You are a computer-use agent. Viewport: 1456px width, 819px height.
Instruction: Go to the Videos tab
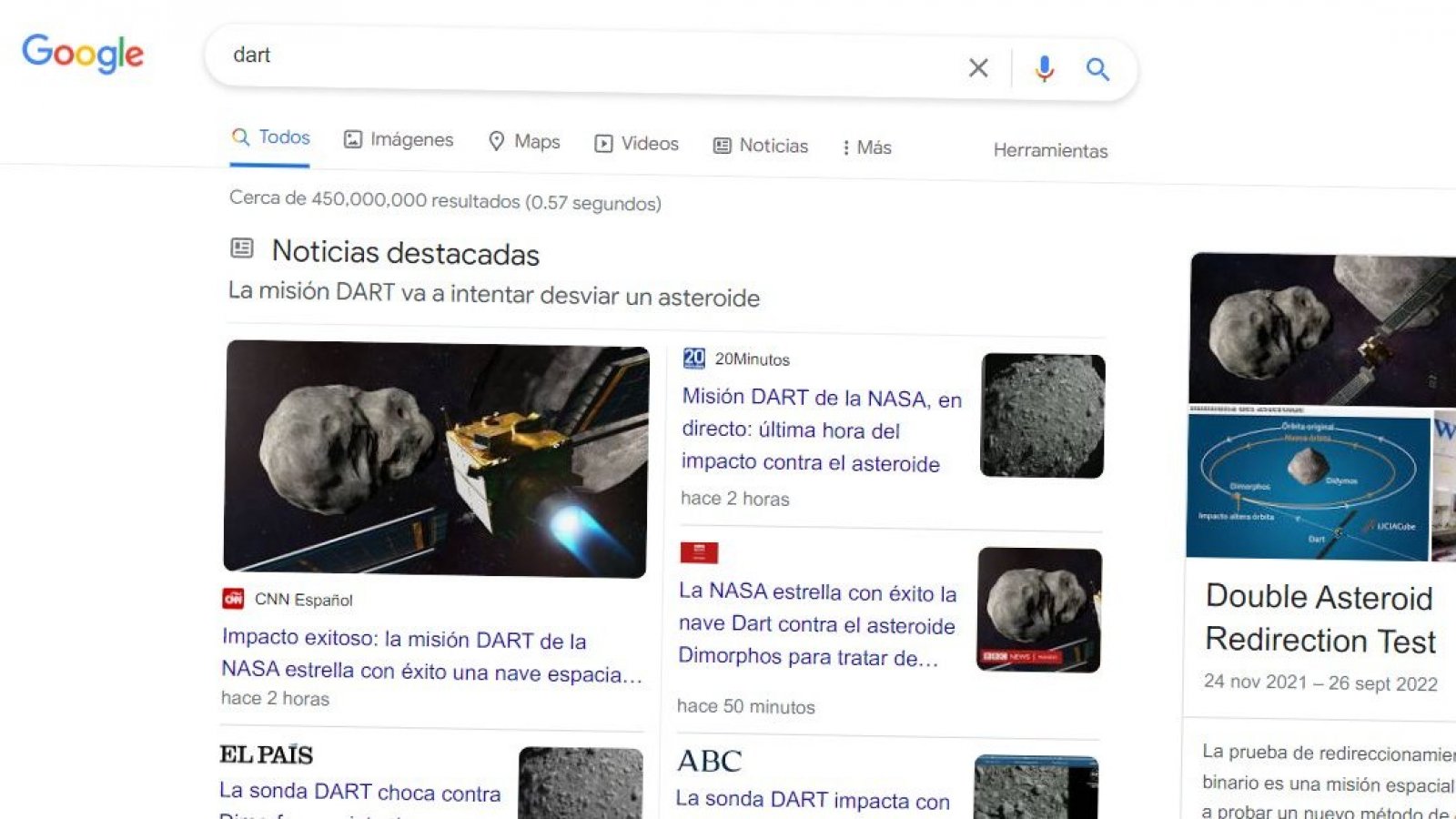click(637, 144)
